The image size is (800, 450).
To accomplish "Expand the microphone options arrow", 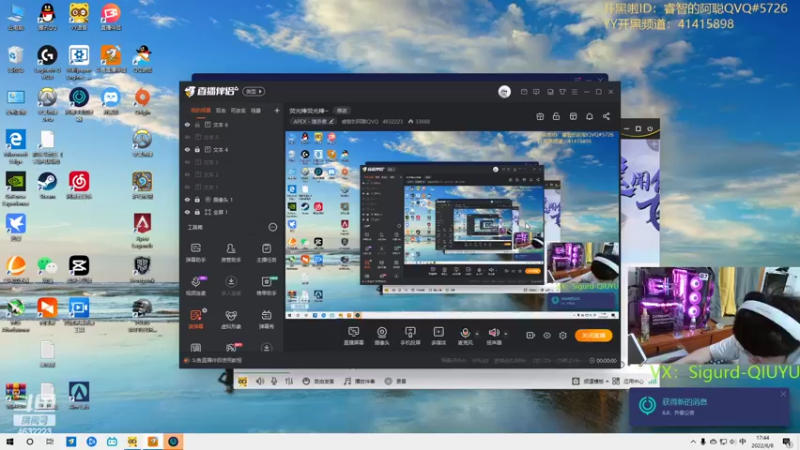I will [477, 334].
